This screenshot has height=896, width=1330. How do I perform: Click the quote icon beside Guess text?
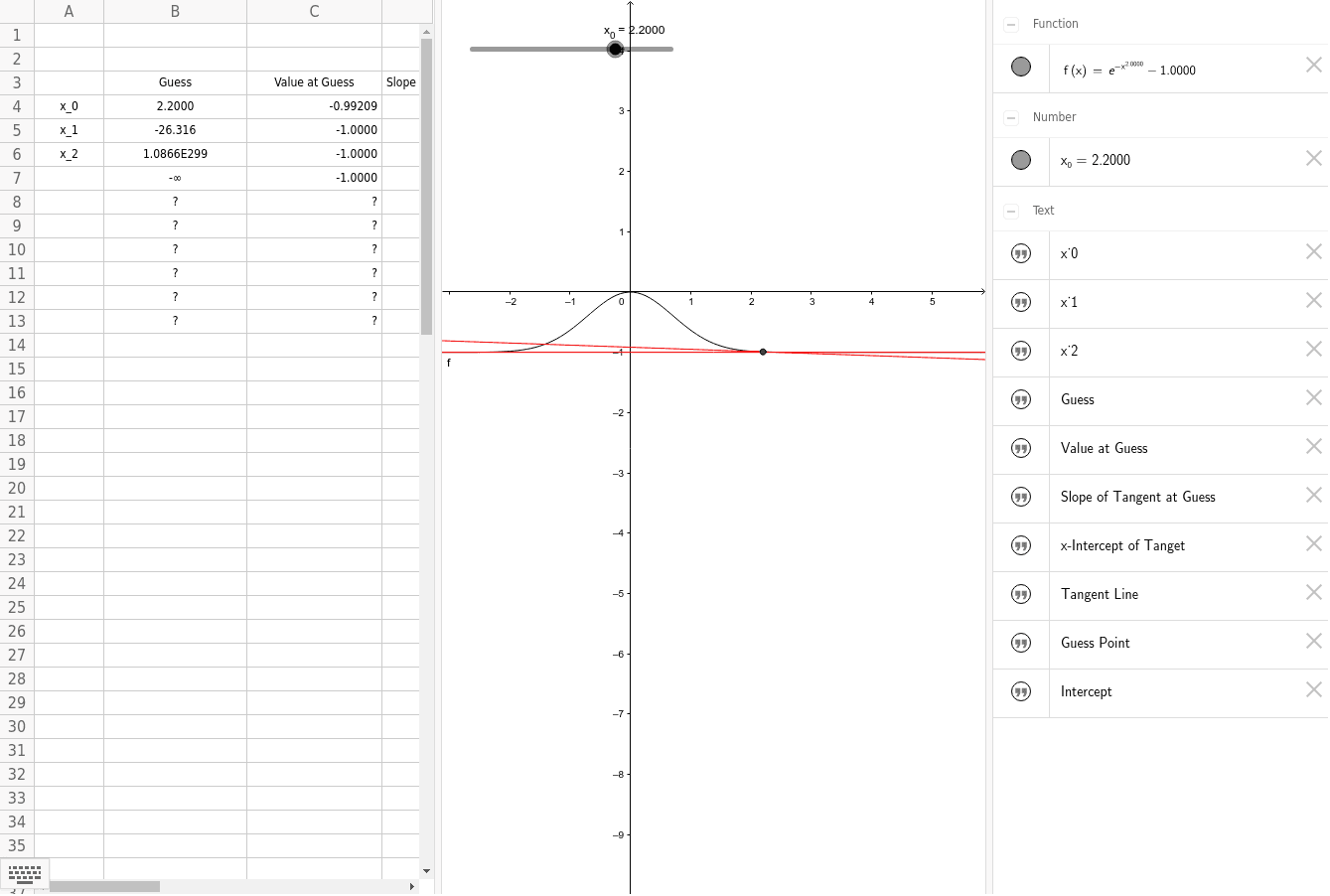click(x=1020, y=399)
